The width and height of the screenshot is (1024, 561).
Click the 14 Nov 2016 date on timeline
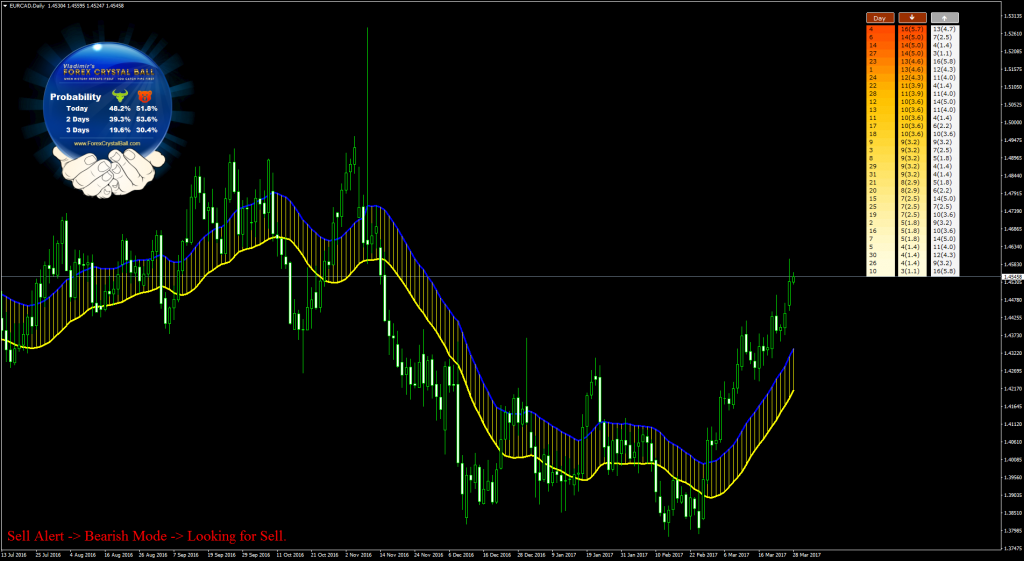point(398,553)
